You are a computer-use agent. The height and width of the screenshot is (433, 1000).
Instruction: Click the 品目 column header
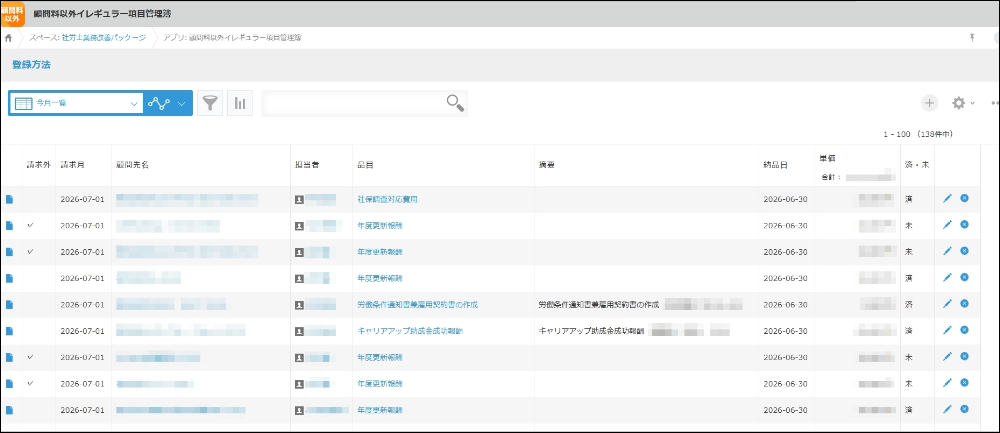[x=365, y=165]
